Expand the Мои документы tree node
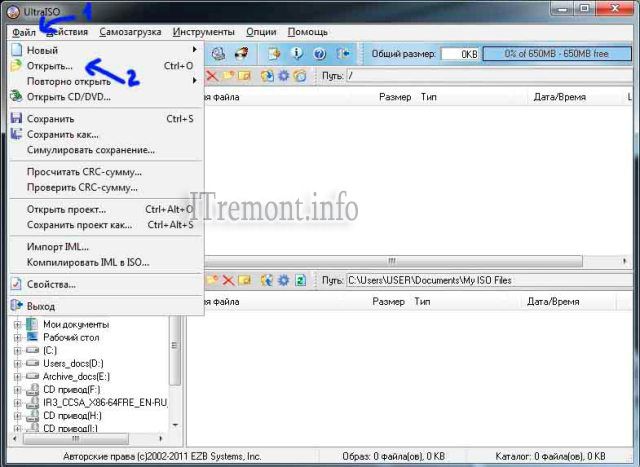This screenshot has height=467, width=640. coord(17,325)
